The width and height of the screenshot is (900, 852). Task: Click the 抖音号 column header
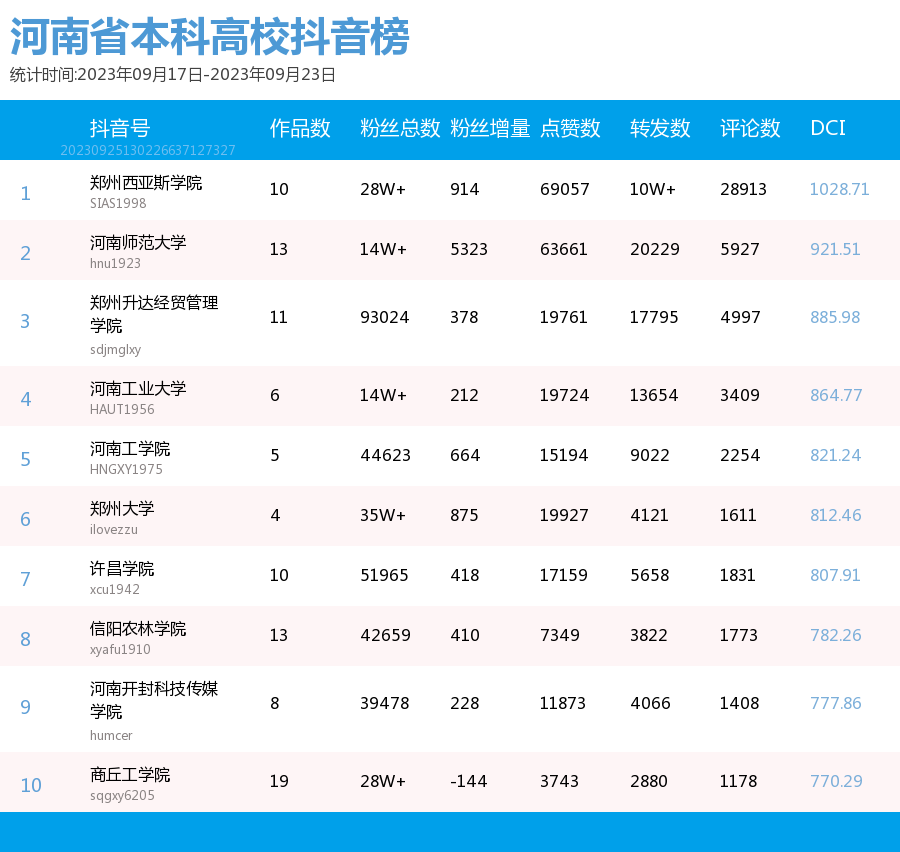point(120,128)
